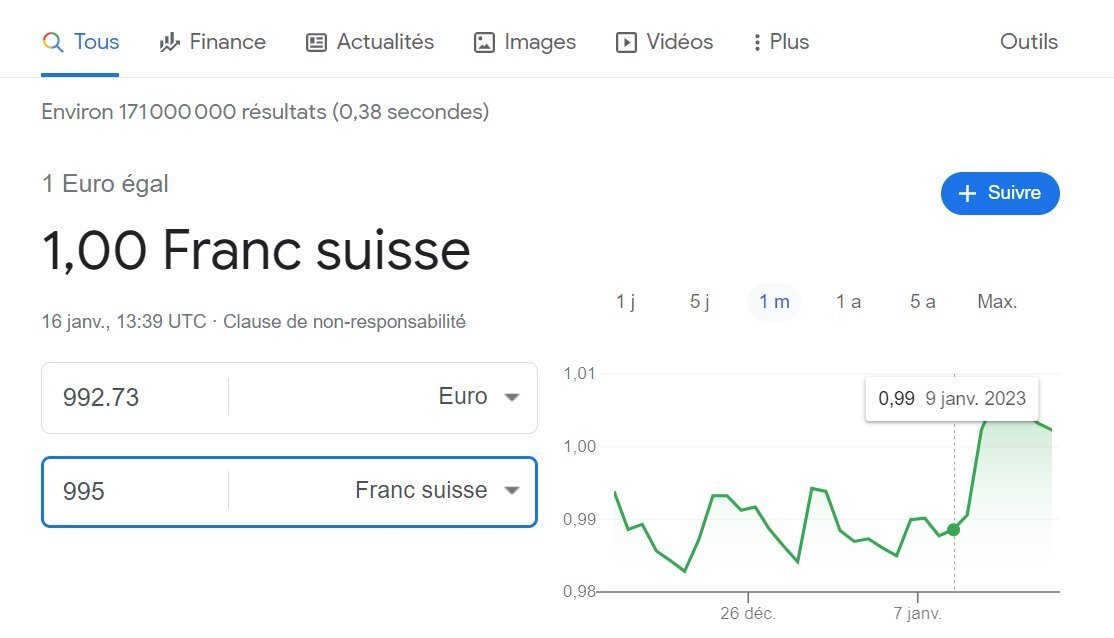Screen dimensions: 1114x638
Task: Open the Outils menu
Action: (1028, 42)
